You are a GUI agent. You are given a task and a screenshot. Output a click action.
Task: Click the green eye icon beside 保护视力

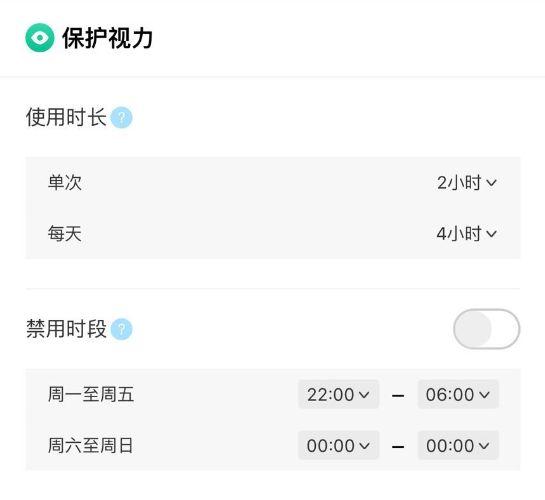tap(40, 38)
